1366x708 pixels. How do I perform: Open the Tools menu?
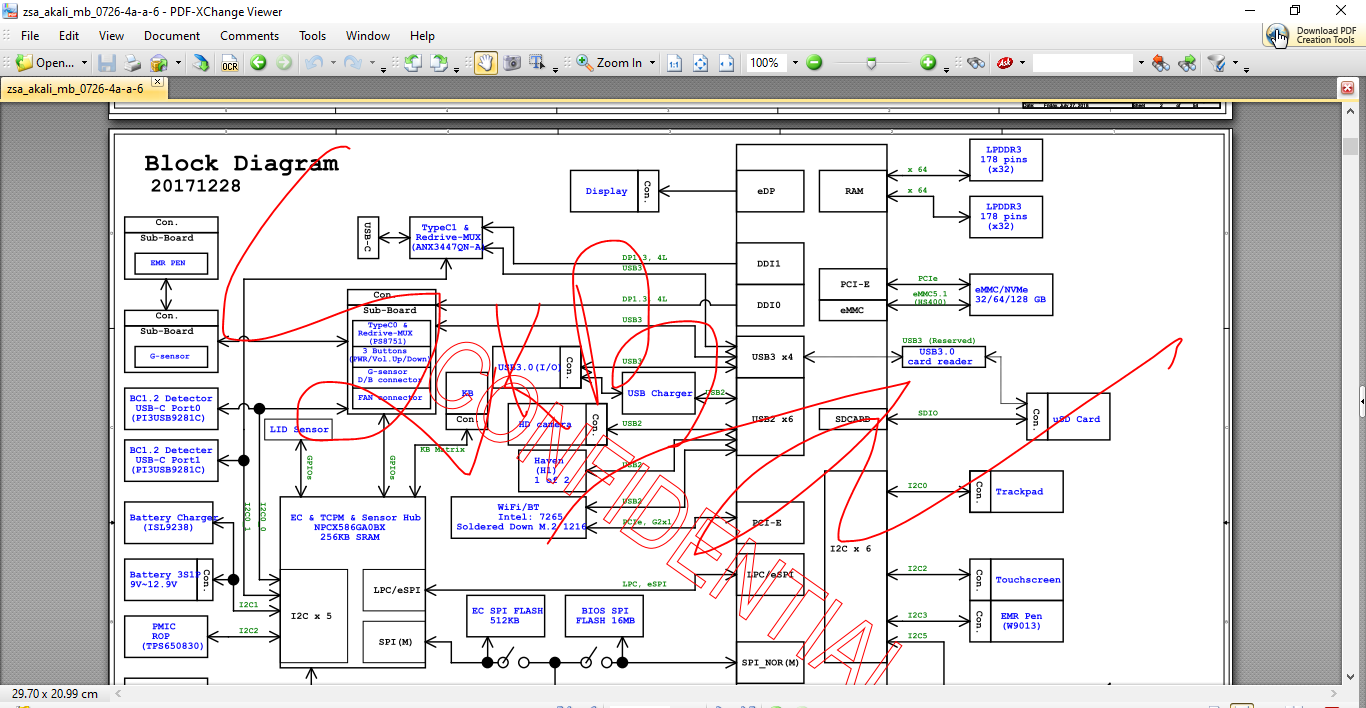(x=313, y=35)
